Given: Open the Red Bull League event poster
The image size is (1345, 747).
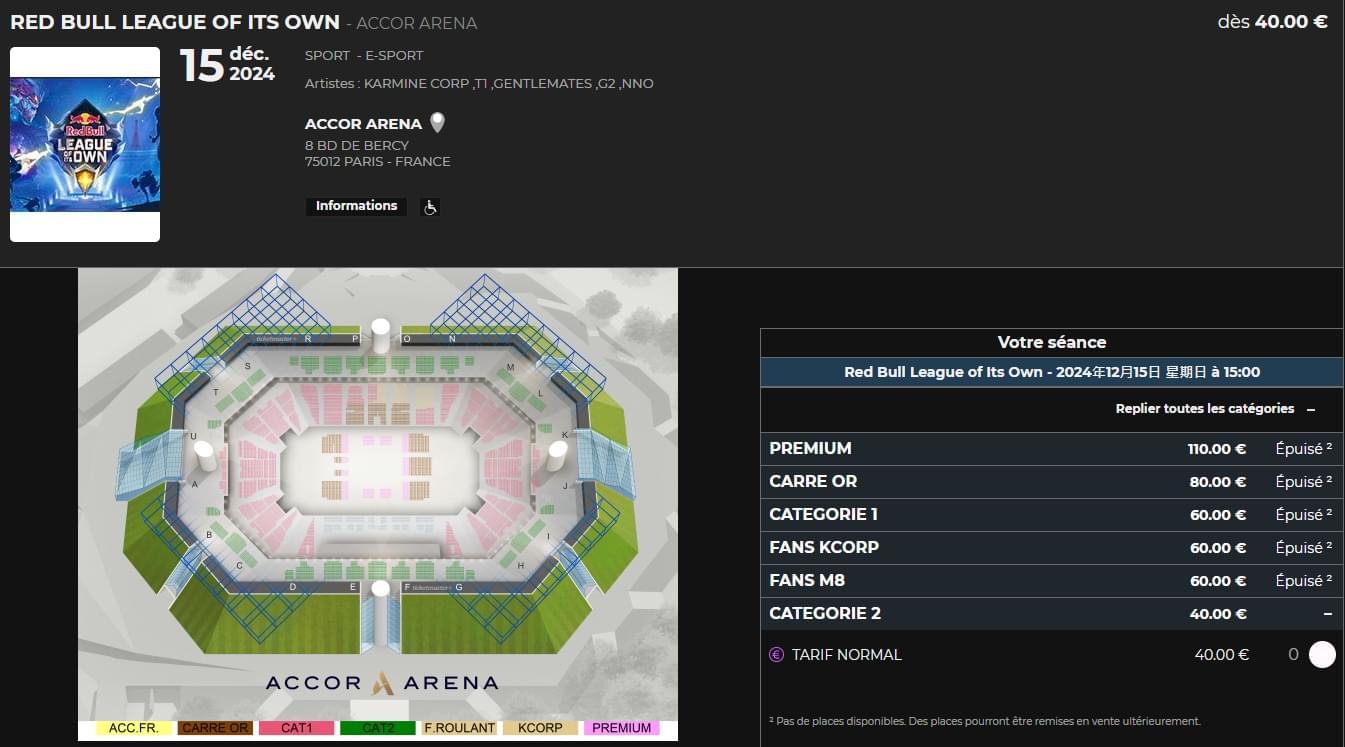Looking at the screenshot, I should point(85,144).
